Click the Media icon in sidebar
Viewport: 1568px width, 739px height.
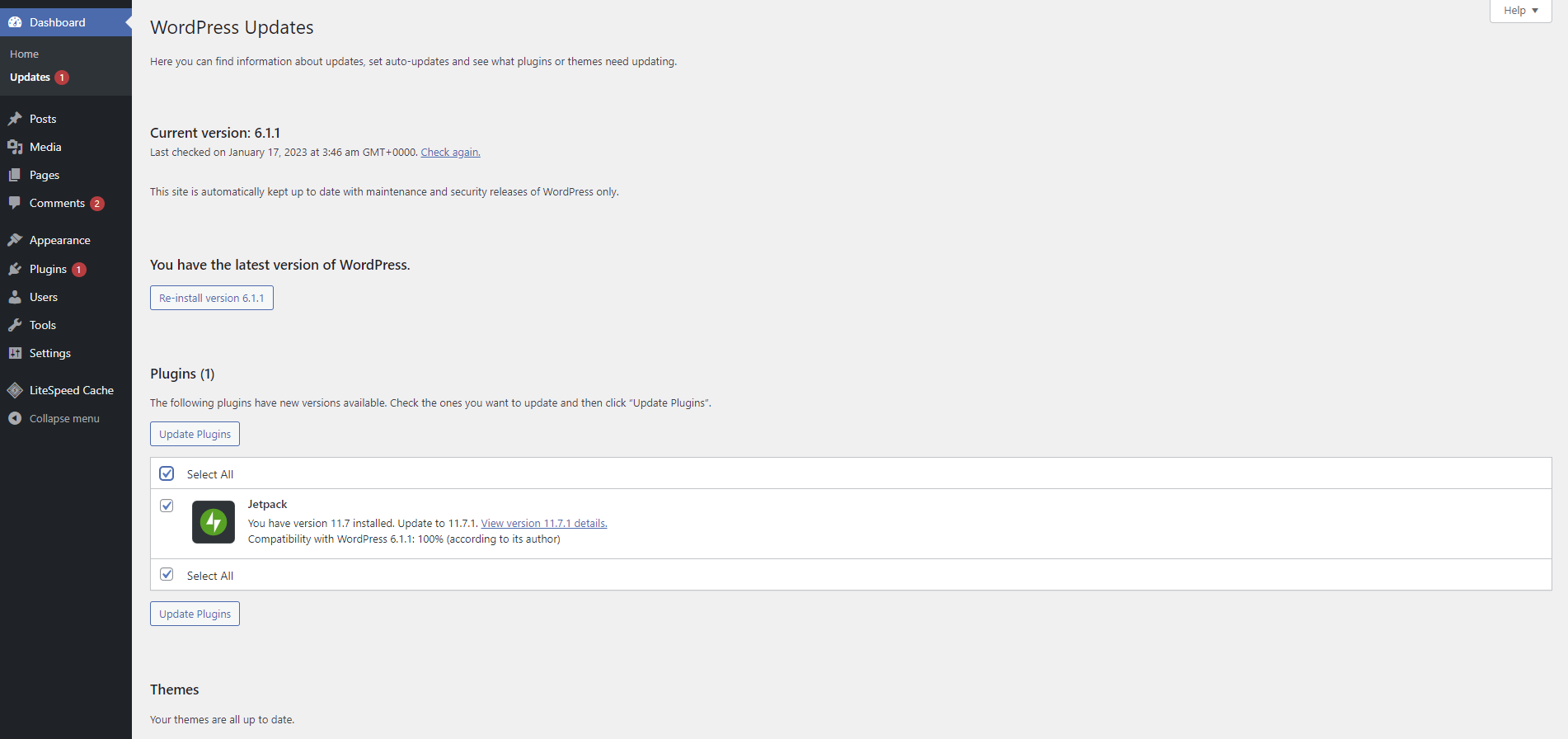tap(15, 147)
